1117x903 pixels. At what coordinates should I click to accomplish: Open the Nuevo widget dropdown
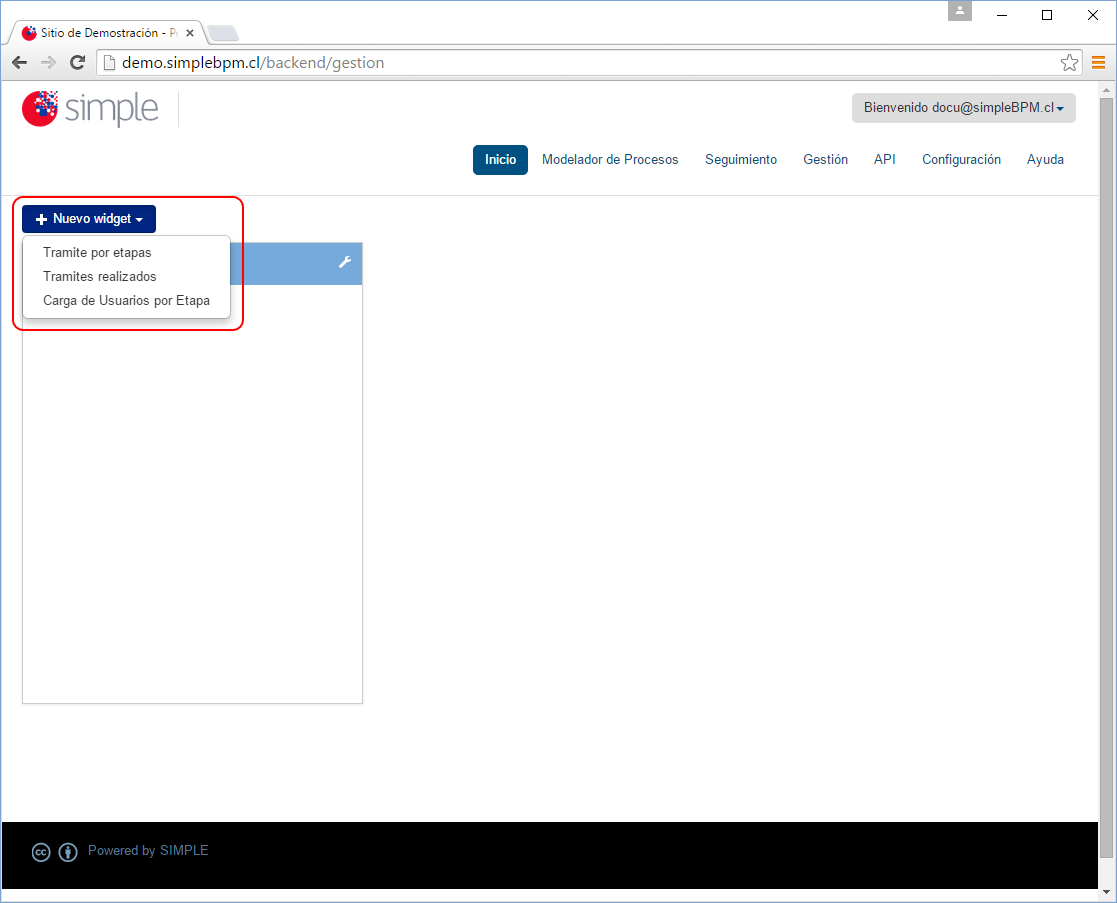tap(88, 218)
